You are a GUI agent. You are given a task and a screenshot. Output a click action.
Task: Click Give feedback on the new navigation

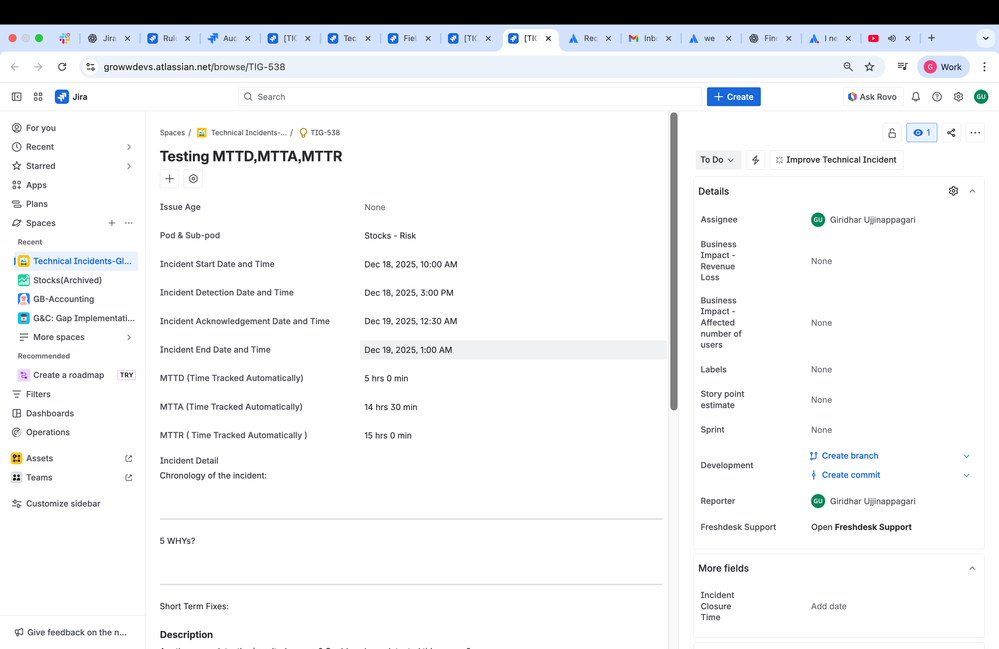71,632
